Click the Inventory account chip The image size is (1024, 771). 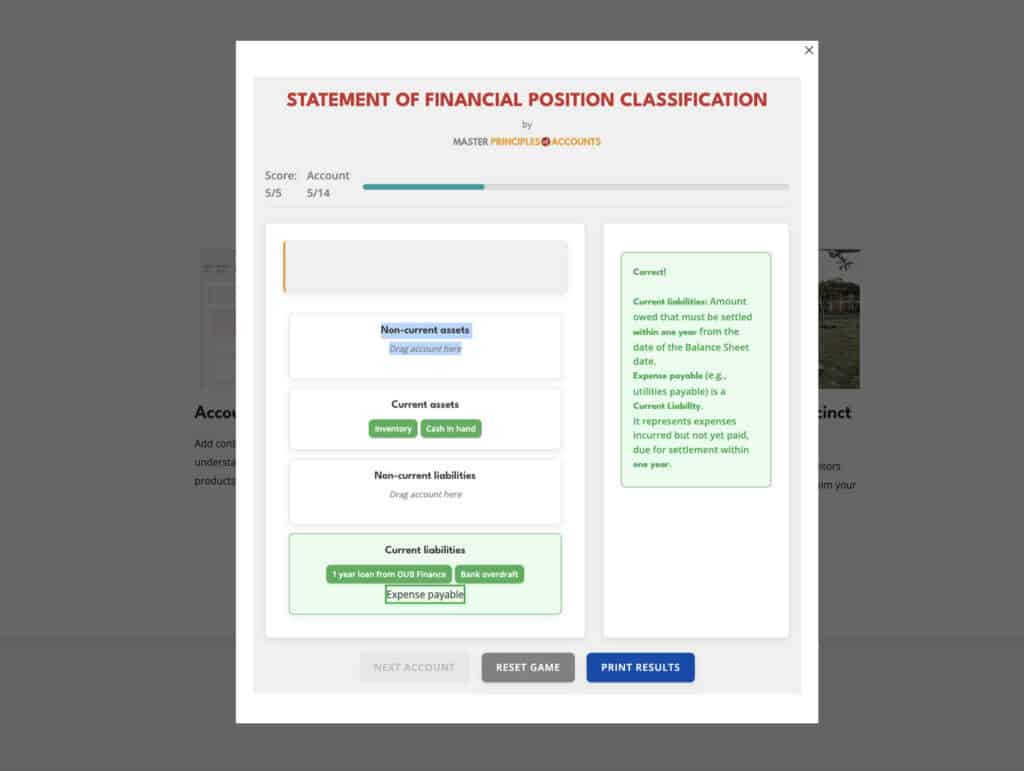pyautogui.click(x=393, y=429)
